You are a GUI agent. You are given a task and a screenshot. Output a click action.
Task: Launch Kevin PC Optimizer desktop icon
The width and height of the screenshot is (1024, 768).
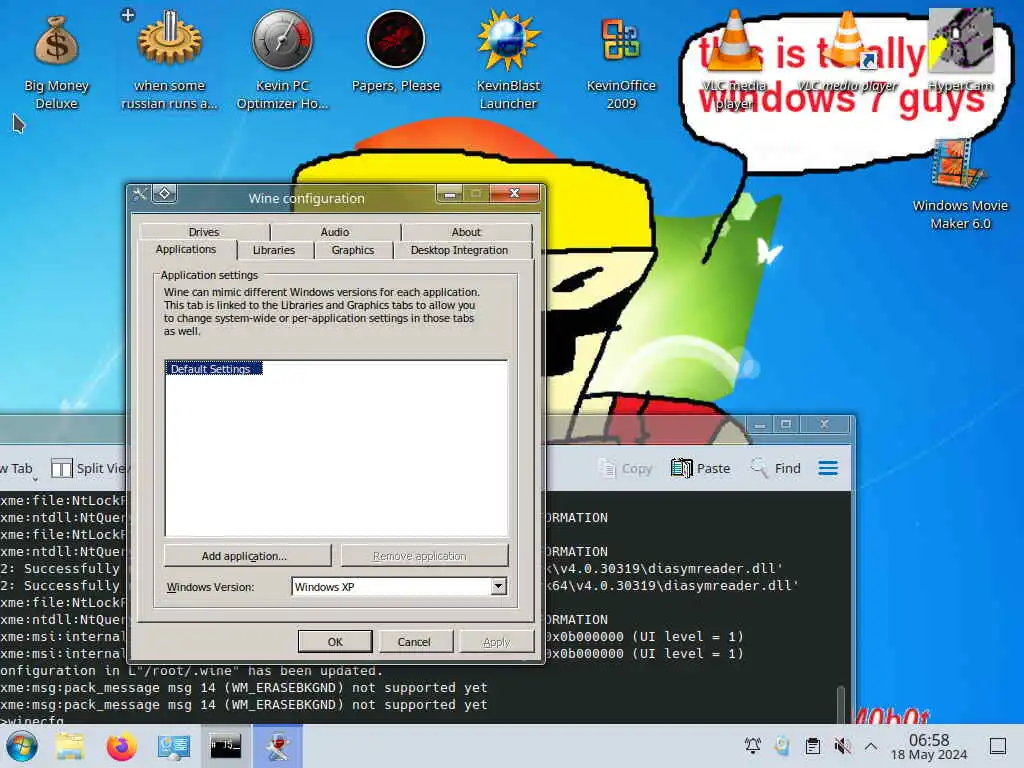coord(282,60)
